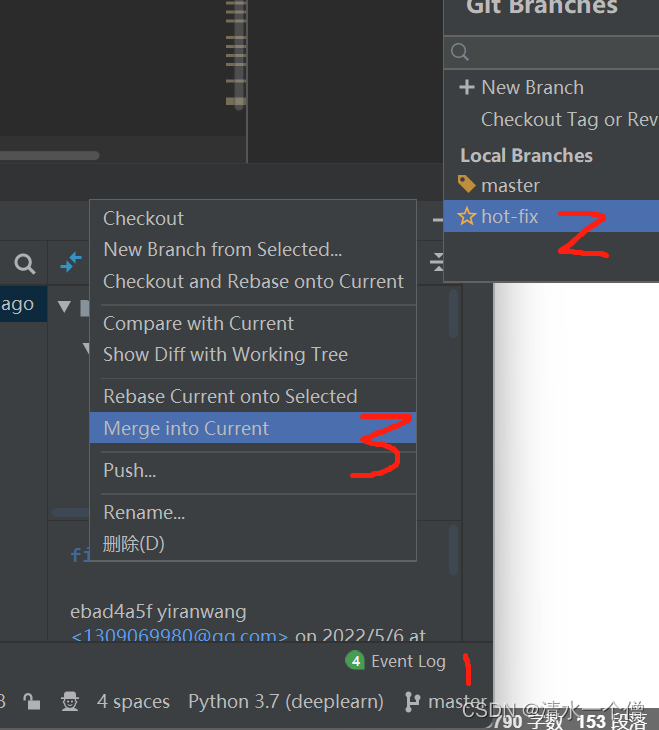Image resolution: width=659 pixels, height=730 pixels.
Task: Toggle the read-only padlock icon
Action: tap(32, 702)
